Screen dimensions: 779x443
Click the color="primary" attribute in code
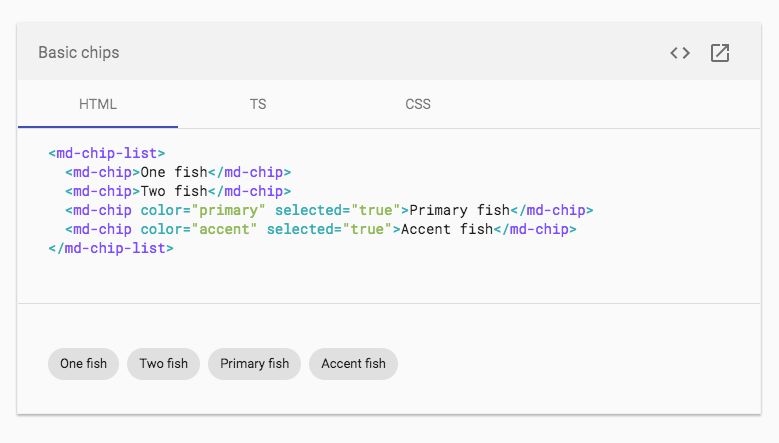203,210
